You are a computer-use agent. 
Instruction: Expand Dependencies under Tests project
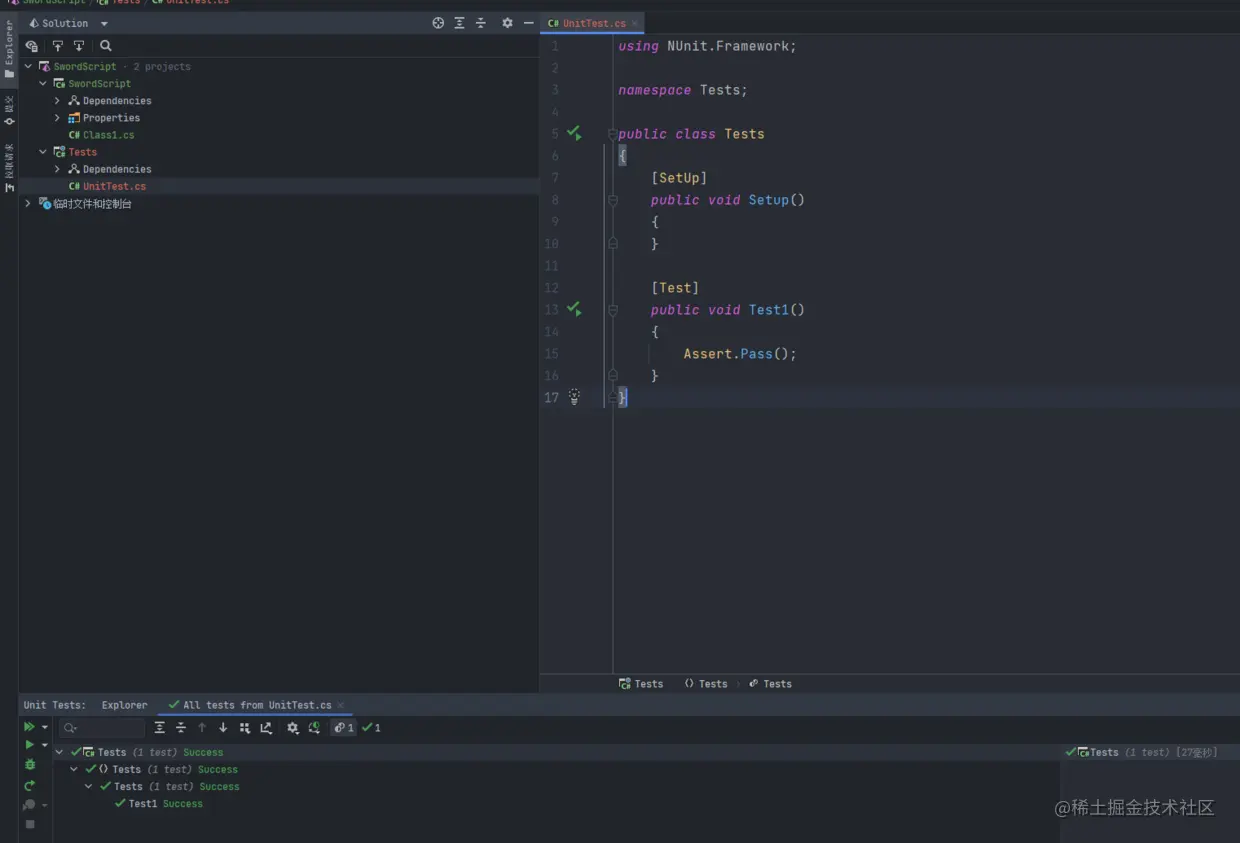[57, 169]
